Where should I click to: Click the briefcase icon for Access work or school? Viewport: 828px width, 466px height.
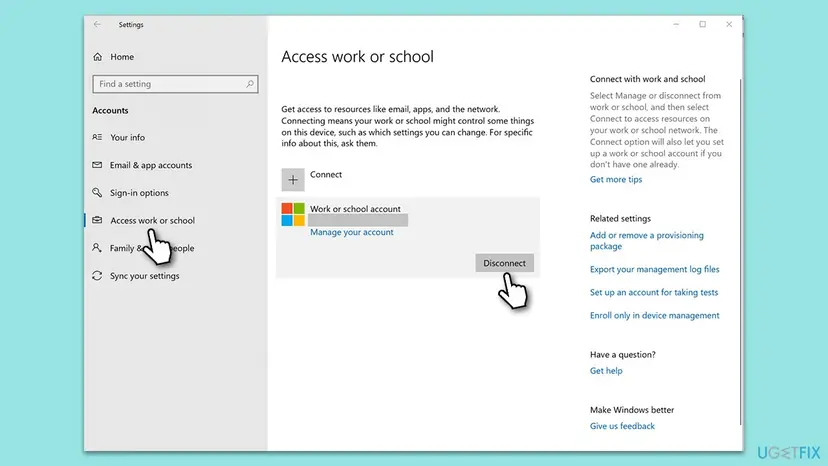(97, 220)
